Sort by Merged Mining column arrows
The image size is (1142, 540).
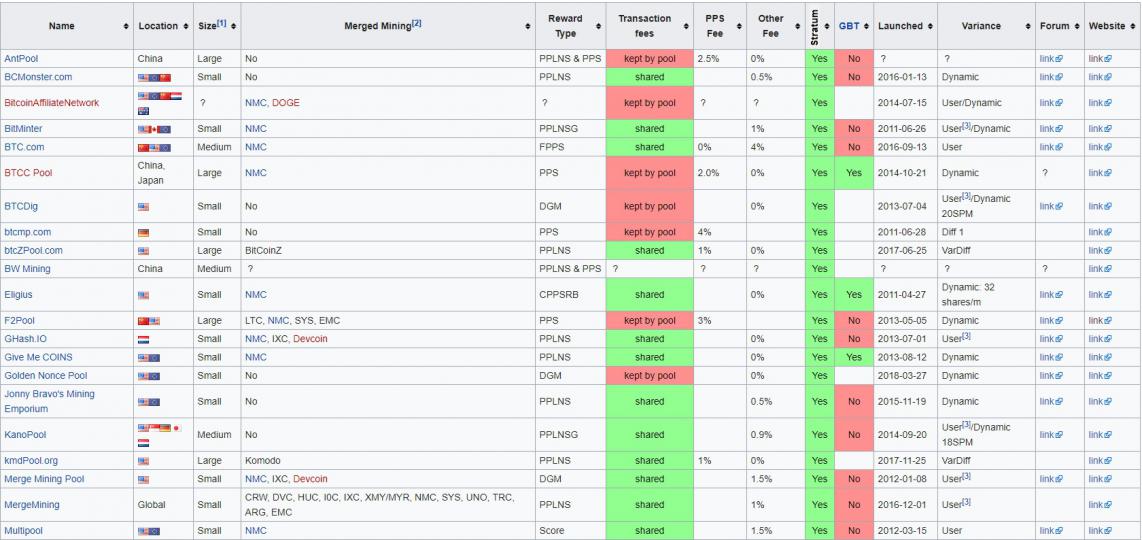coord(528,26)
